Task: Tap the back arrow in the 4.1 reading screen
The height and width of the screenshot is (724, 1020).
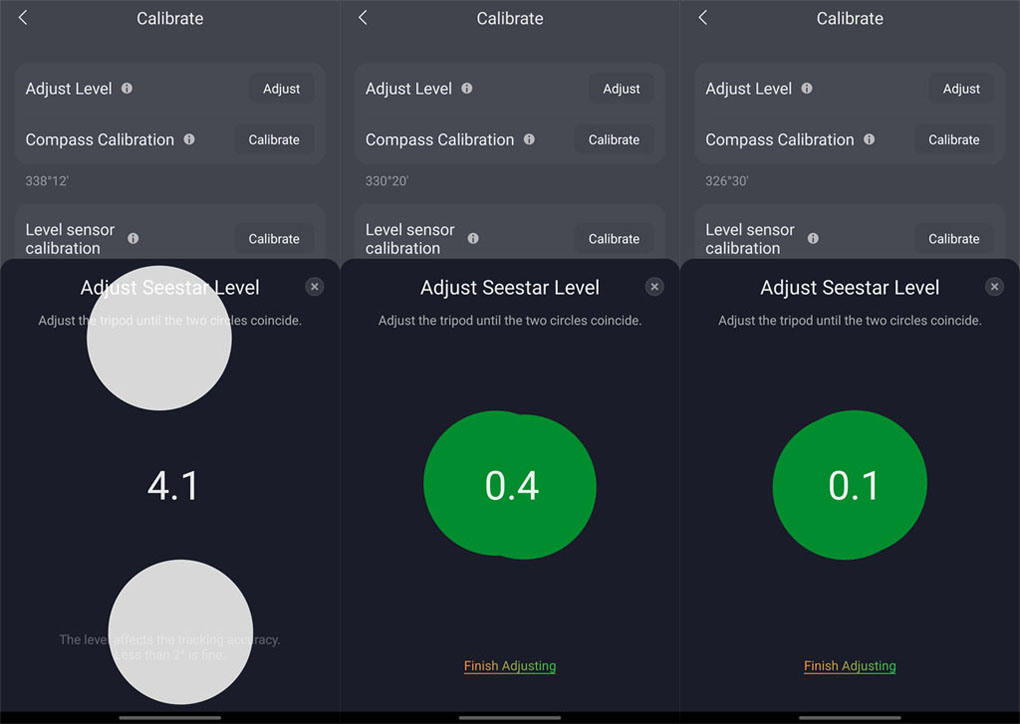Action: [x=23, y=18]
